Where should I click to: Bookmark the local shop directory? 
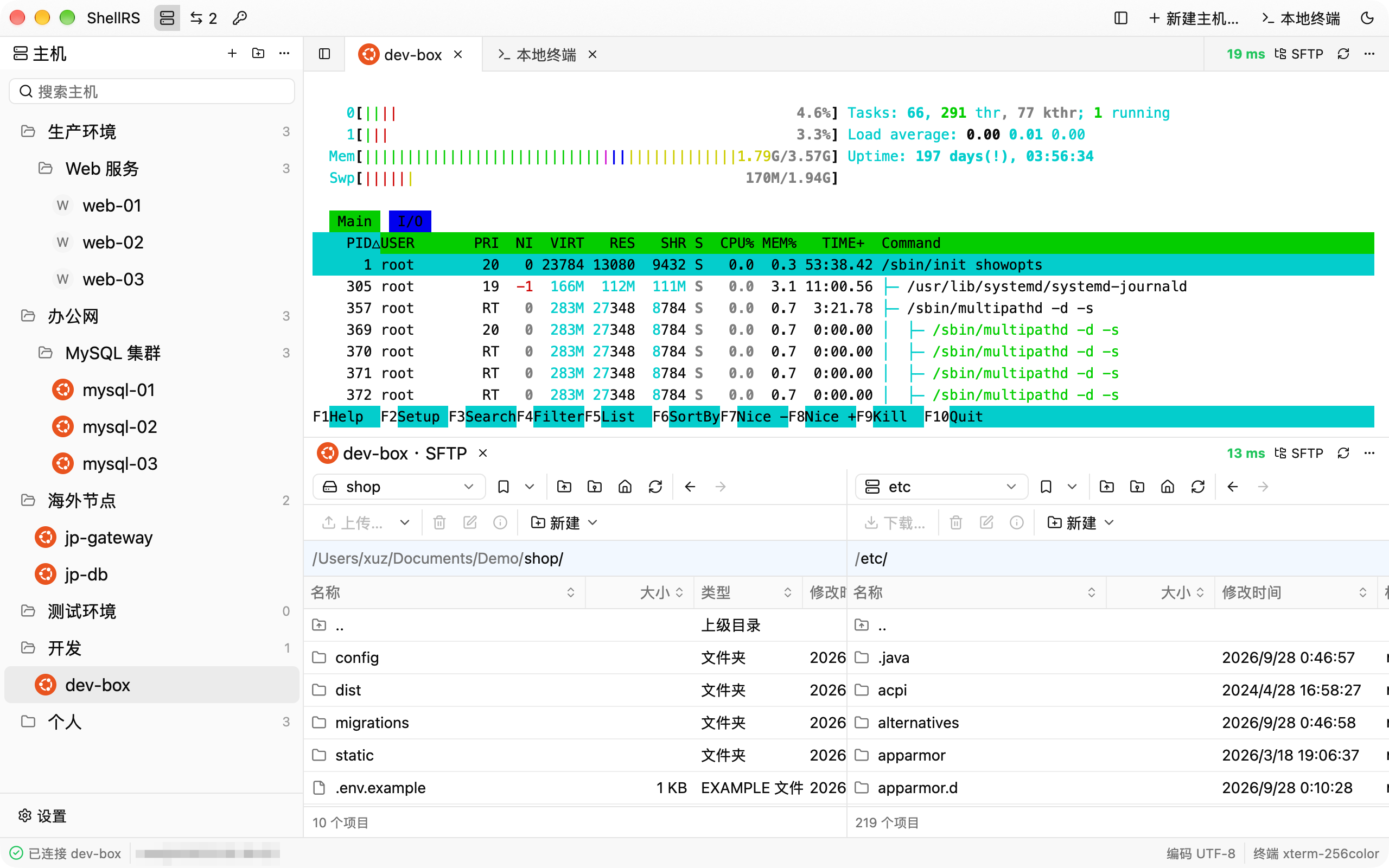pos(504,487)
